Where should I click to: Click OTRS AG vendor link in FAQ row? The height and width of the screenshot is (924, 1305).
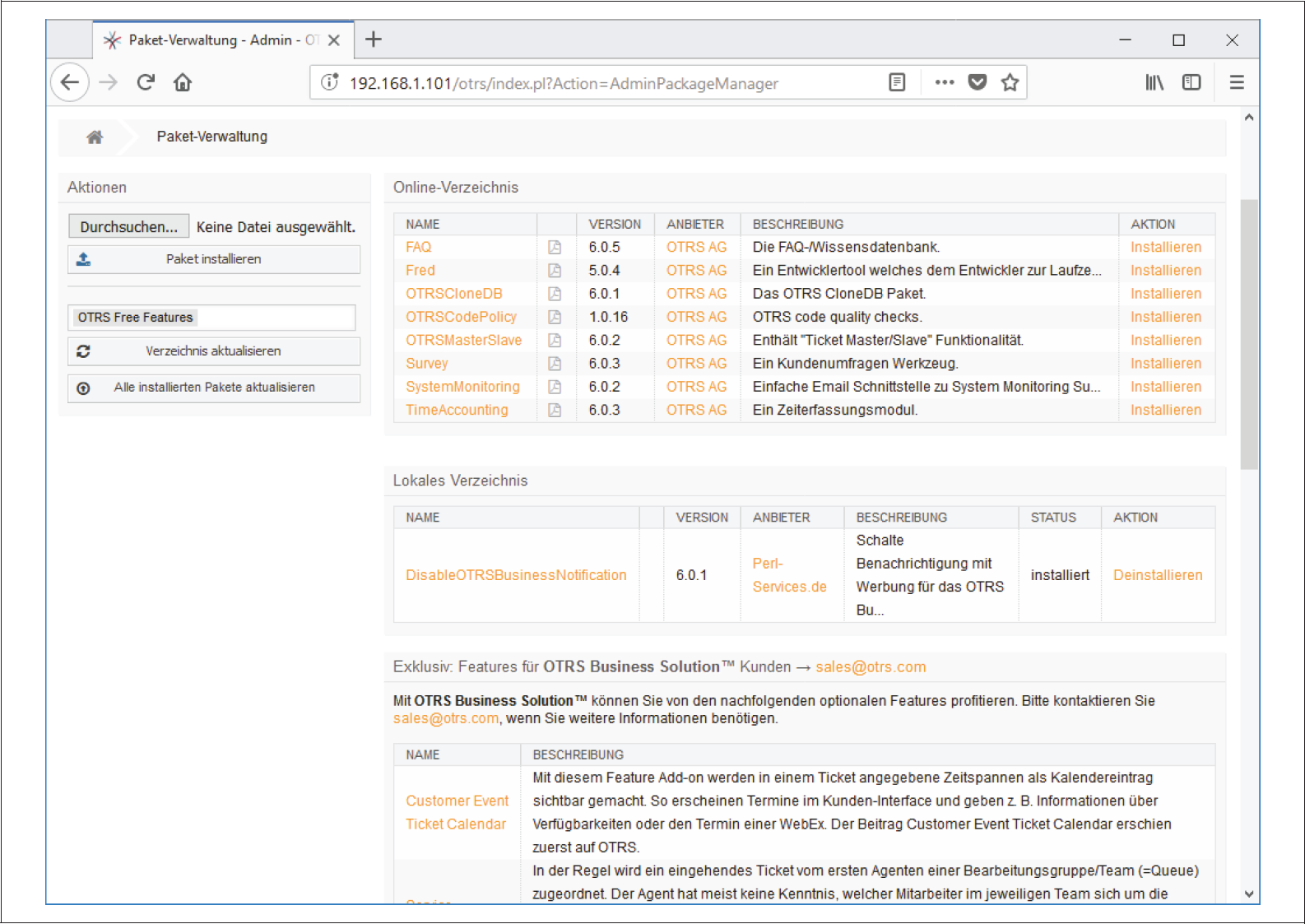click(696, 247)
